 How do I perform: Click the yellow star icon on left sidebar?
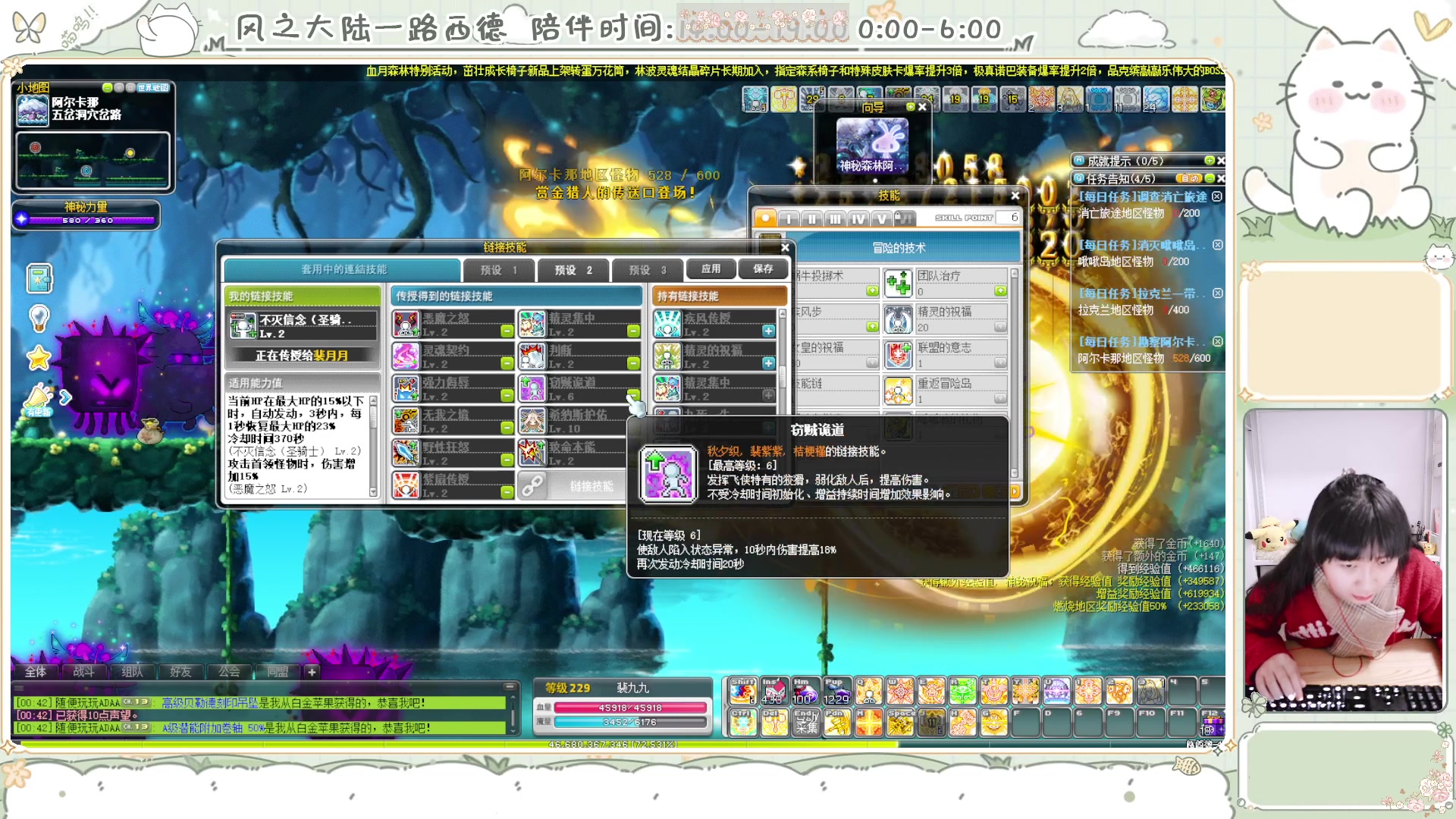(39, 358)
